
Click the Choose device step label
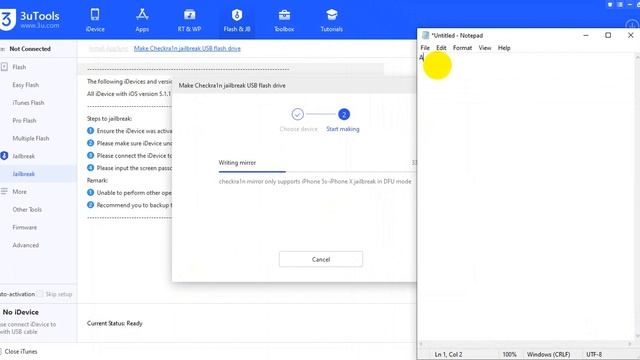(x=298, y=129)
